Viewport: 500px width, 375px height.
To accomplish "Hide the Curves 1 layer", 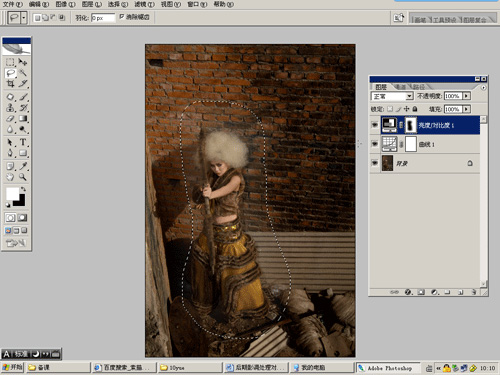I will click(x=375, y=144).
